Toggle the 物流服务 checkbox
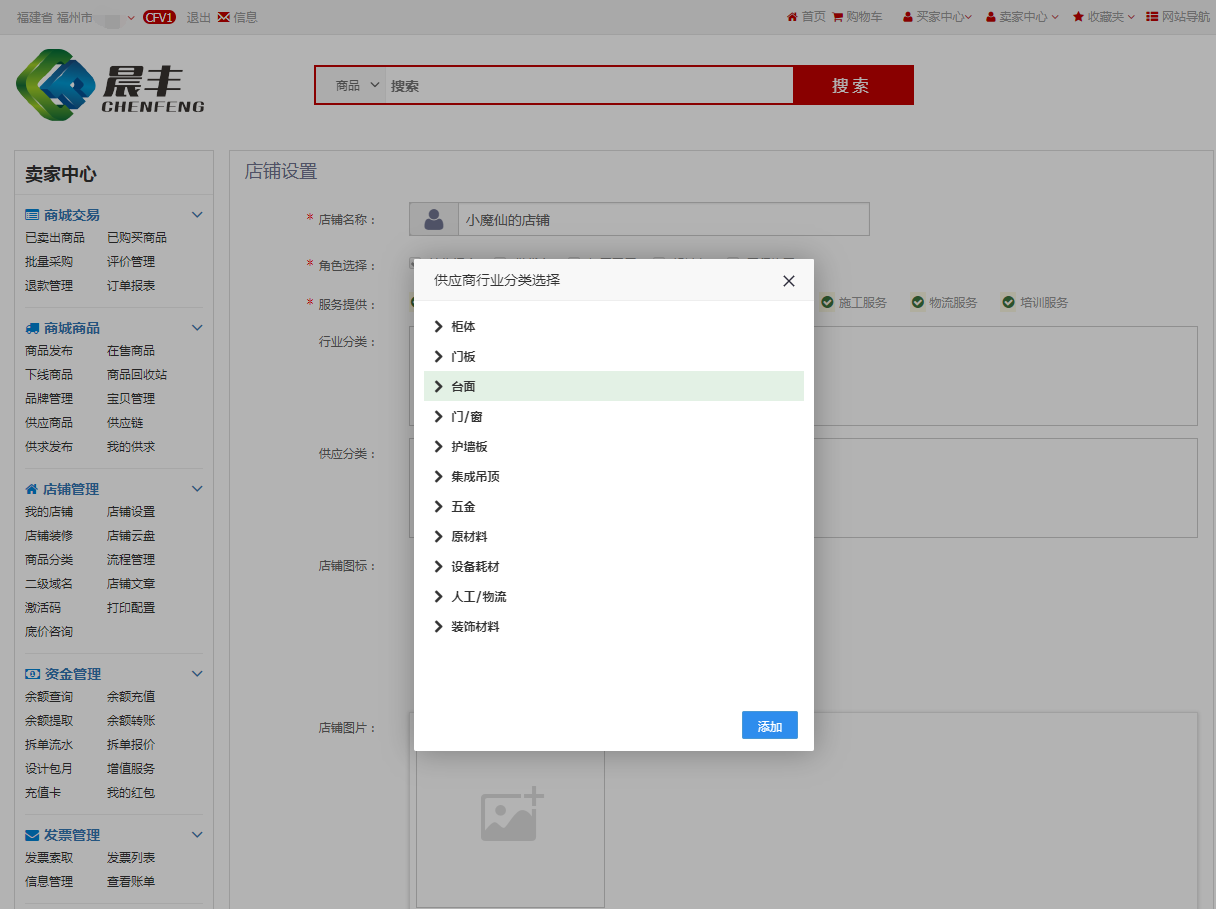 917,302
